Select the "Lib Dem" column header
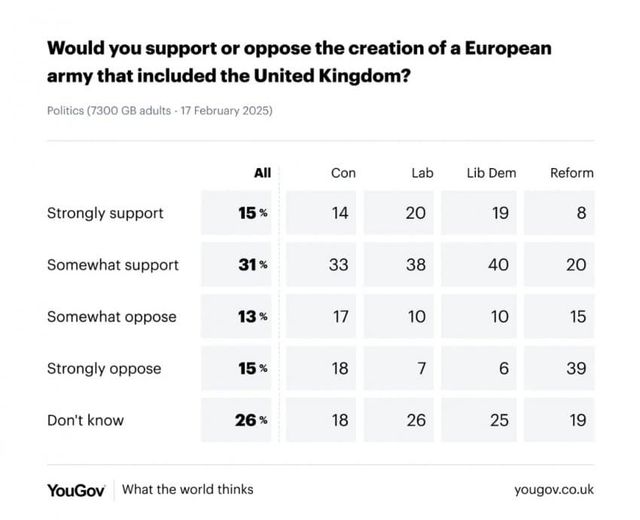This screenshot has width=640, height=520. 491,173
